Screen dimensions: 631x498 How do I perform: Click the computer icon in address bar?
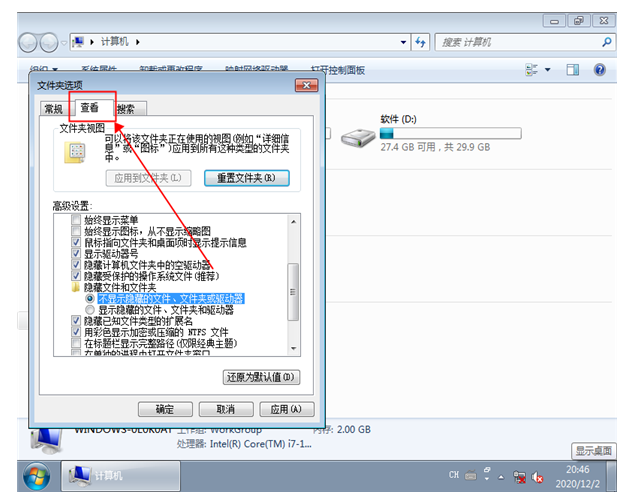point(78,42)
